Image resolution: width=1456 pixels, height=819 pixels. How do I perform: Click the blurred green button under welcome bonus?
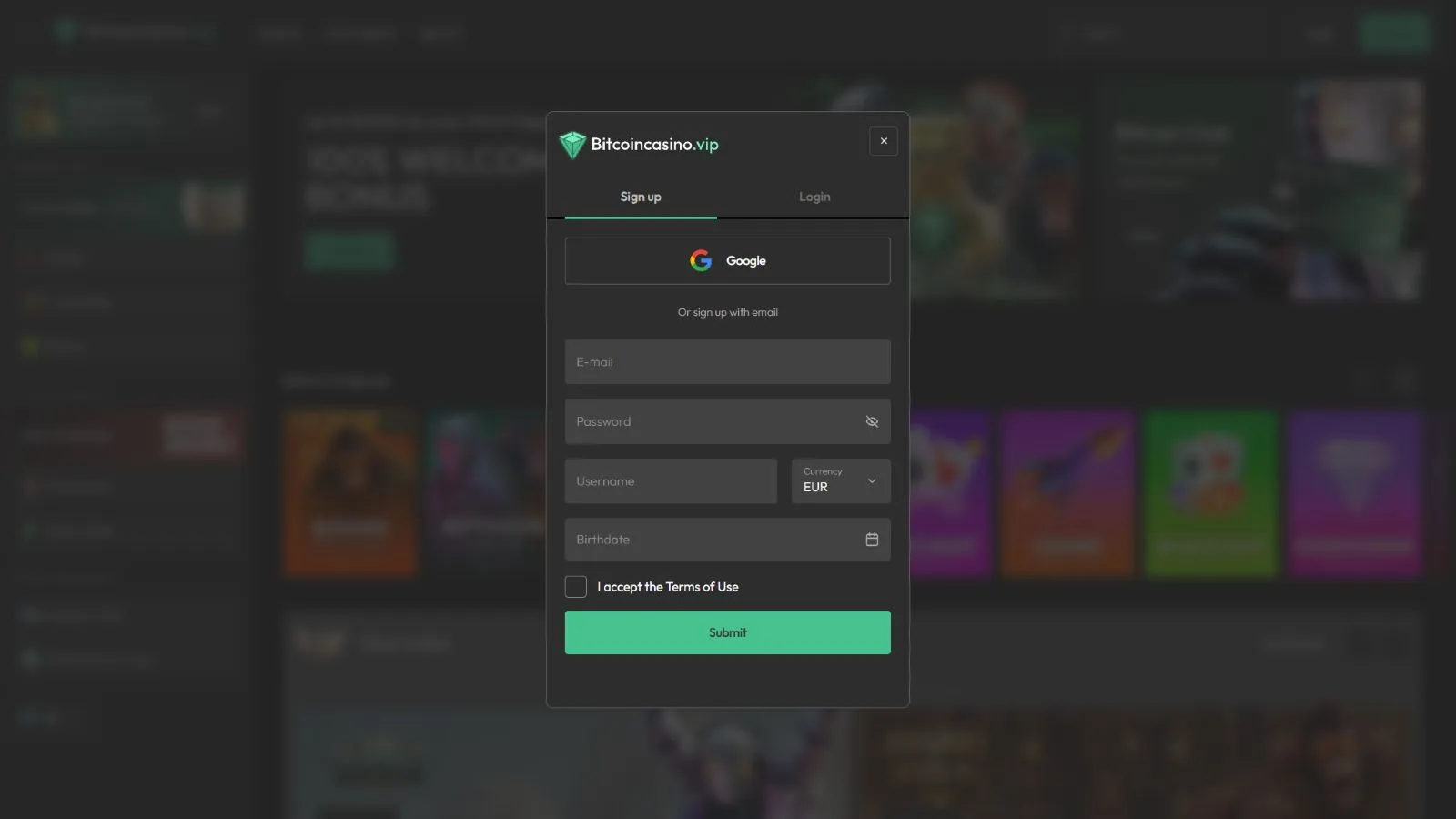(349, 251)
